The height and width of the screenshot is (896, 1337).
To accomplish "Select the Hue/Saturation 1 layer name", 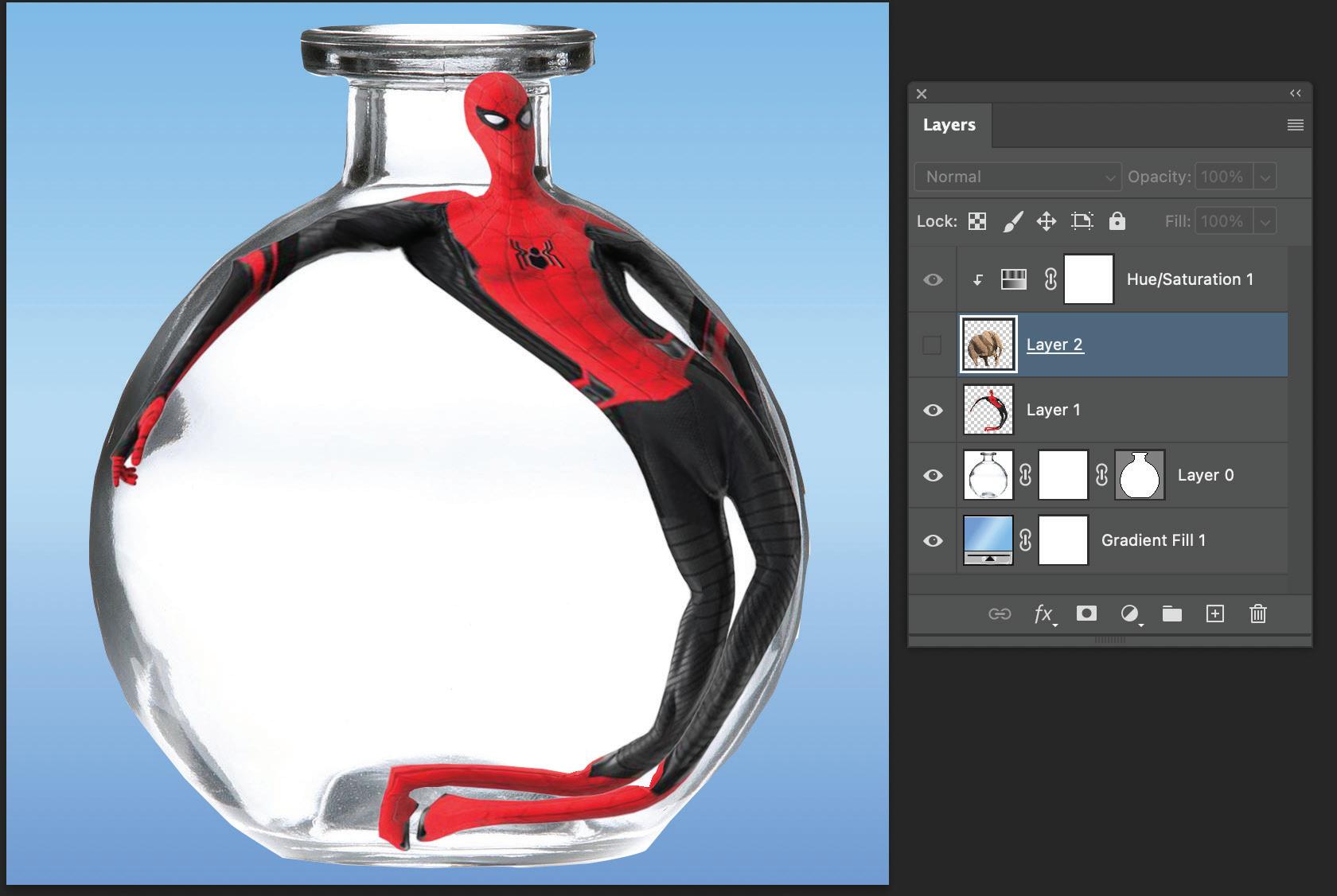I will pos(1190,279).
